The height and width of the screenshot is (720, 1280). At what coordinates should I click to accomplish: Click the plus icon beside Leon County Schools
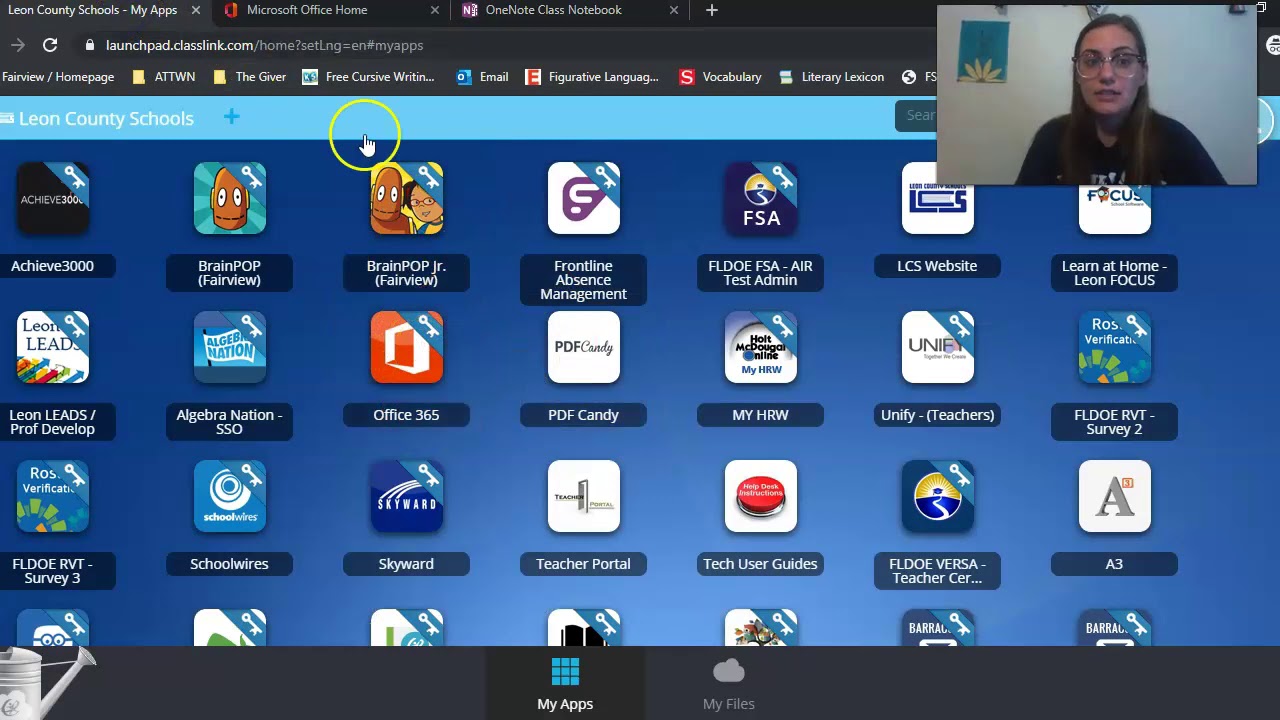[231, 117]
